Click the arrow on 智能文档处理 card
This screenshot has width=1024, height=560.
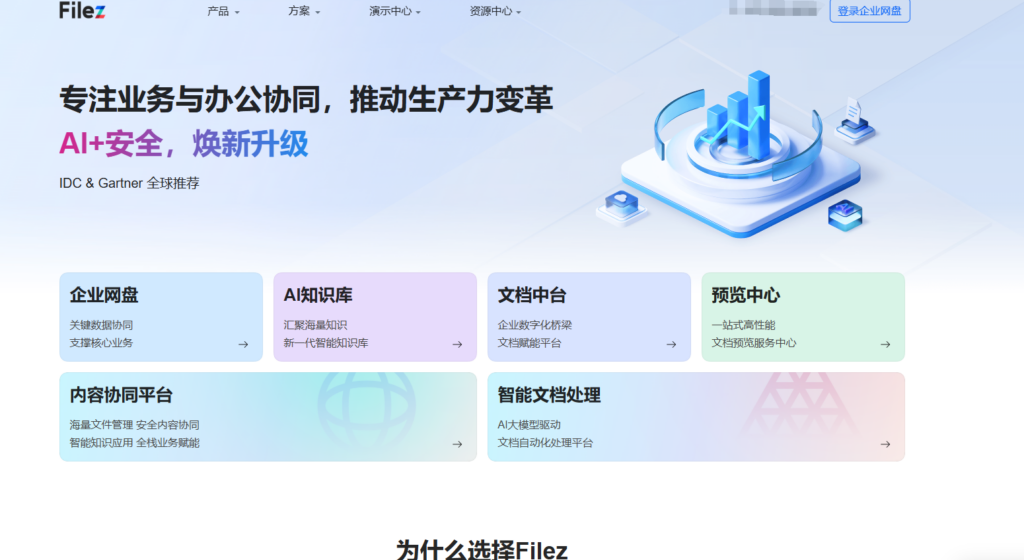pos(886,444)
